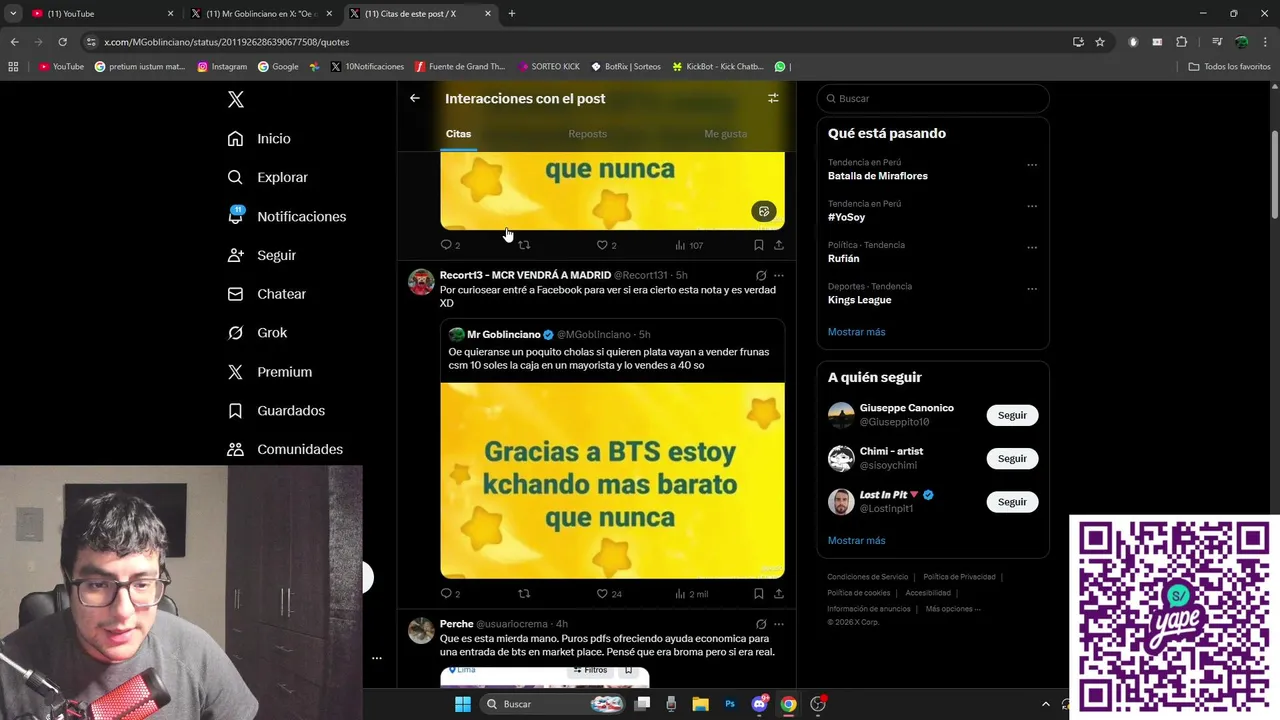The image size is (1280, 720).
Task: Open the SORTEO KICK bookmark
Action: pyautogui.click(x=549, y=67)
